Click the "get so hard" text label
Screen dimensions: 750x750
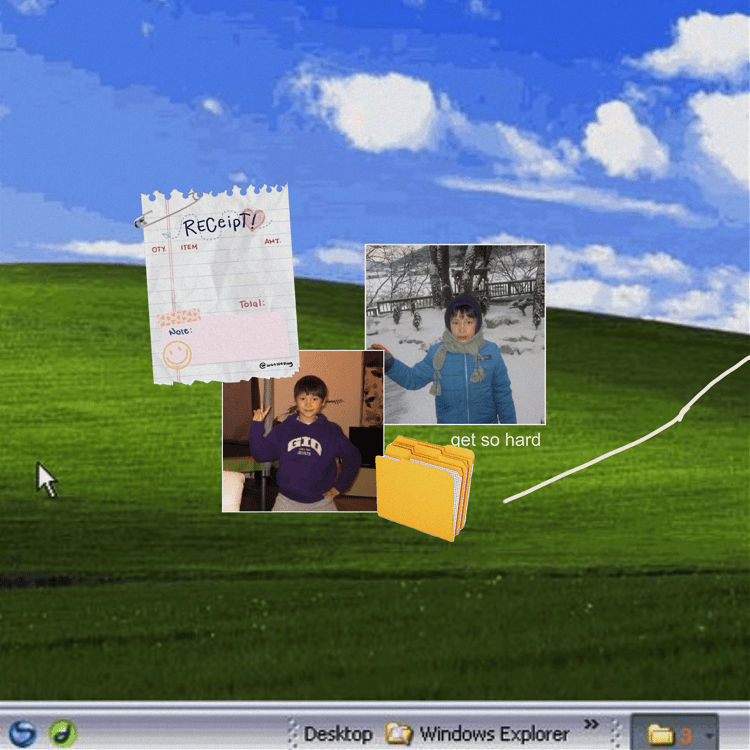click(x=496, y=440)
